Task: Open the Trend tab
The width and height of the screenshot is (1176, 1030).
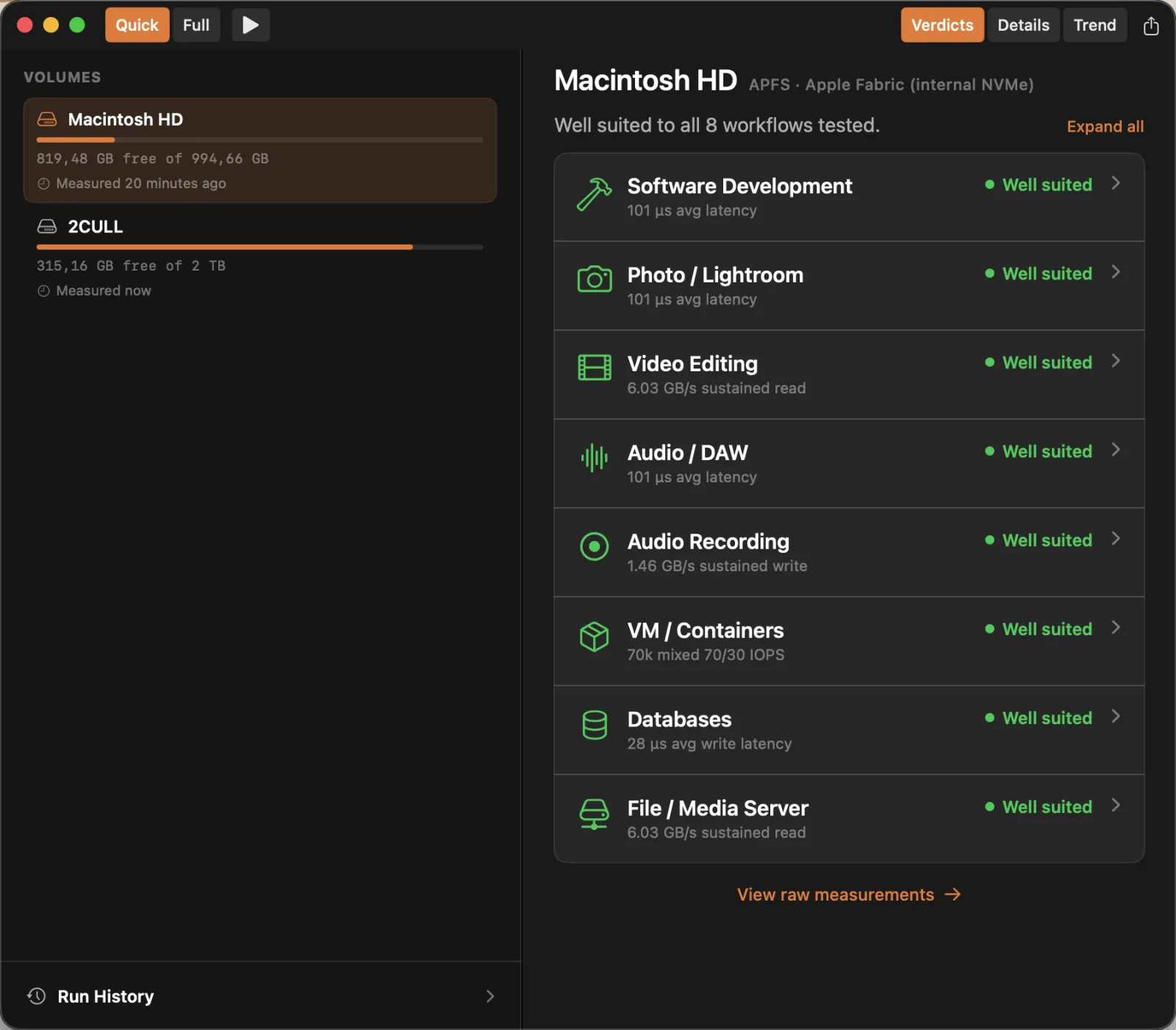Action: click(x=1094, y=25)
